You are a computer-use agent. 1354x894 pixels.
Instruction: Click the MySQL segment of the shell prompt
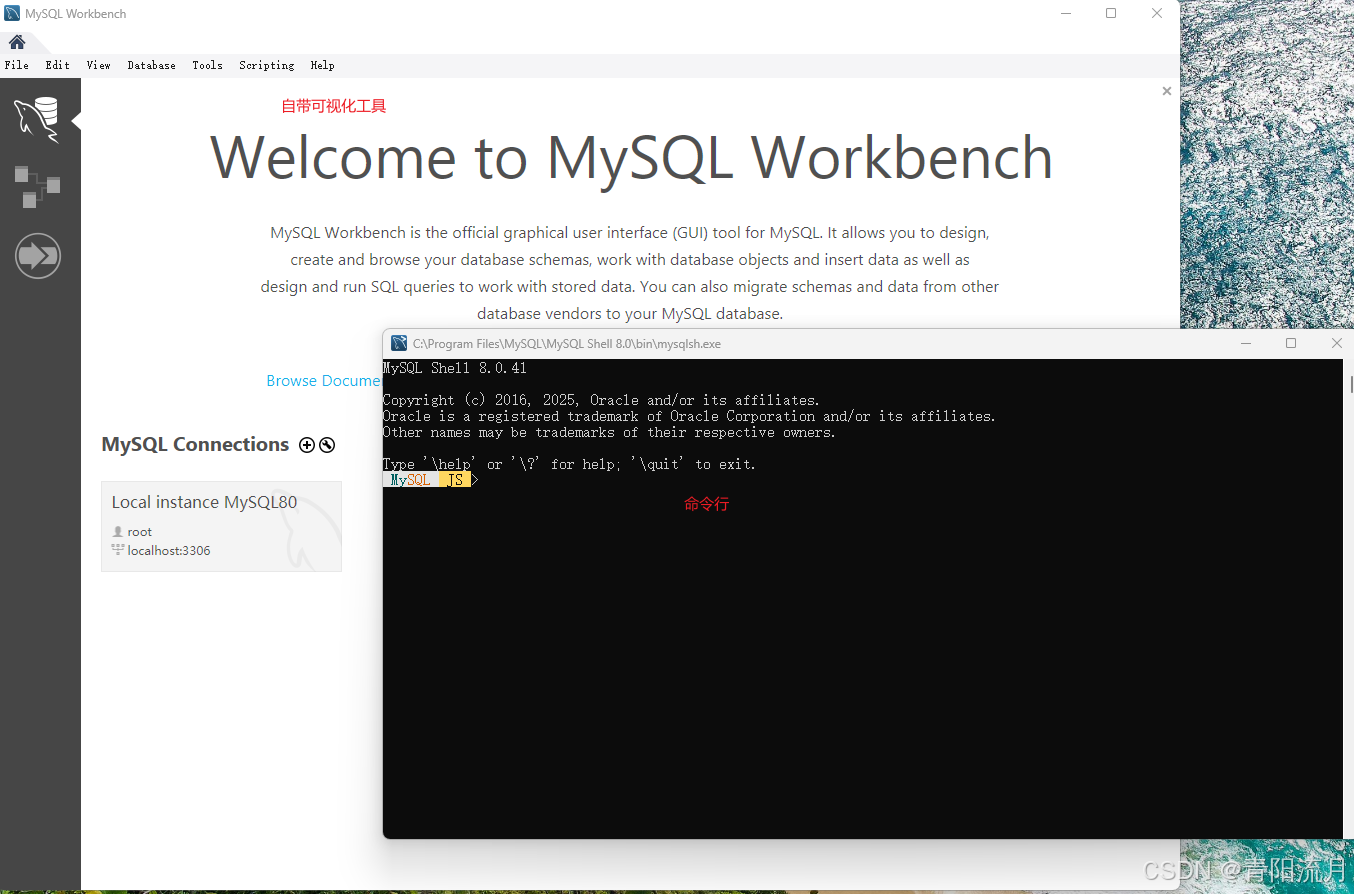click(x=411, y=480)
